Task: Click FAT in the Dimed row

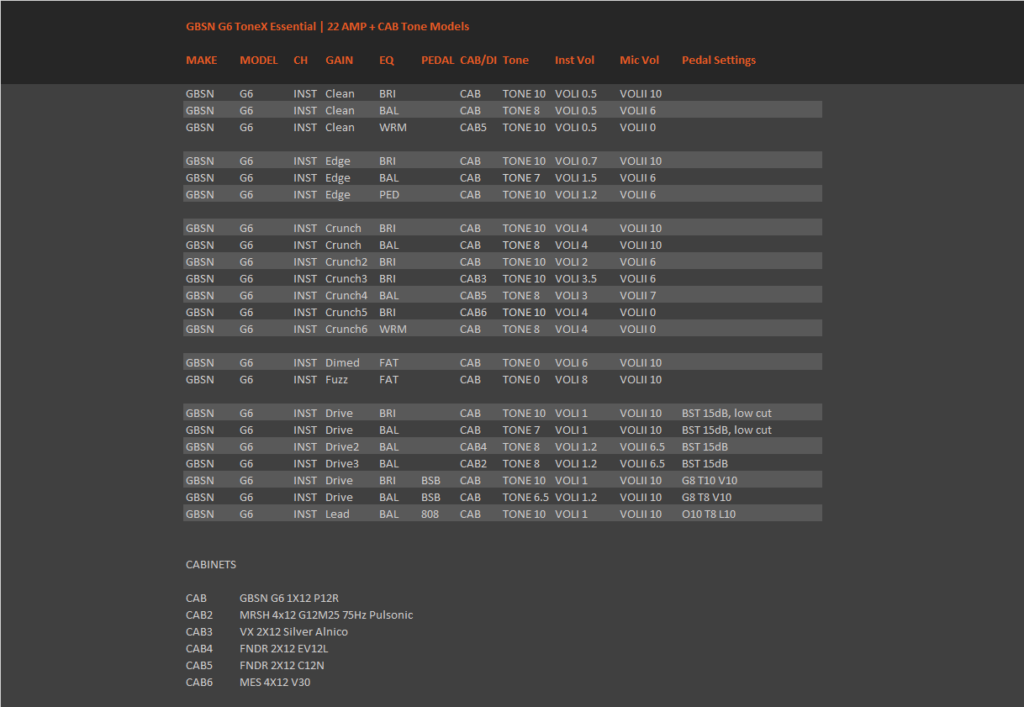Action: [x=389, y=363]
